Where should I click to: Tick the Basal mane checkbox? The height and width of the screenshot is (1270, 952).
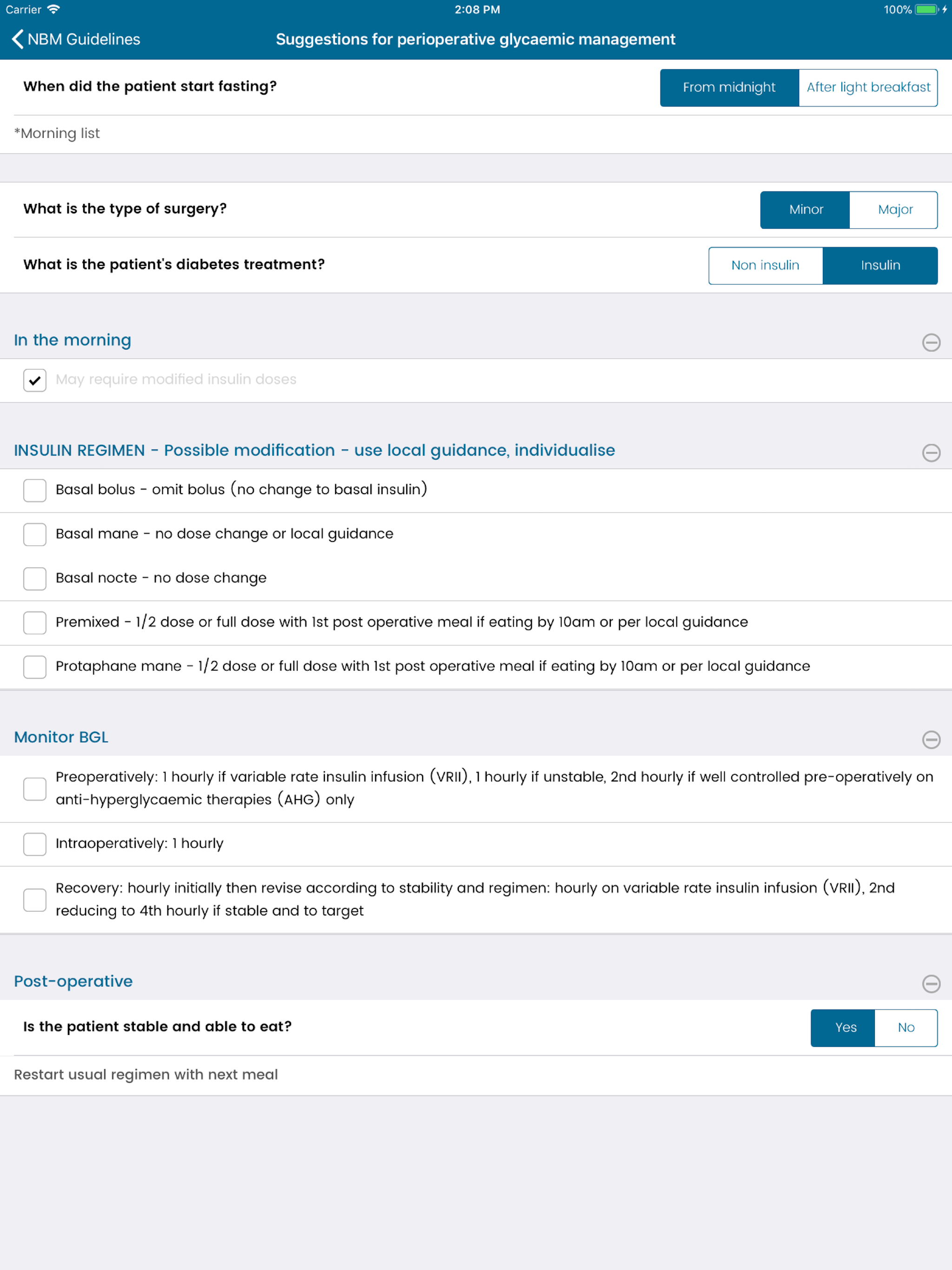[35, 535]
